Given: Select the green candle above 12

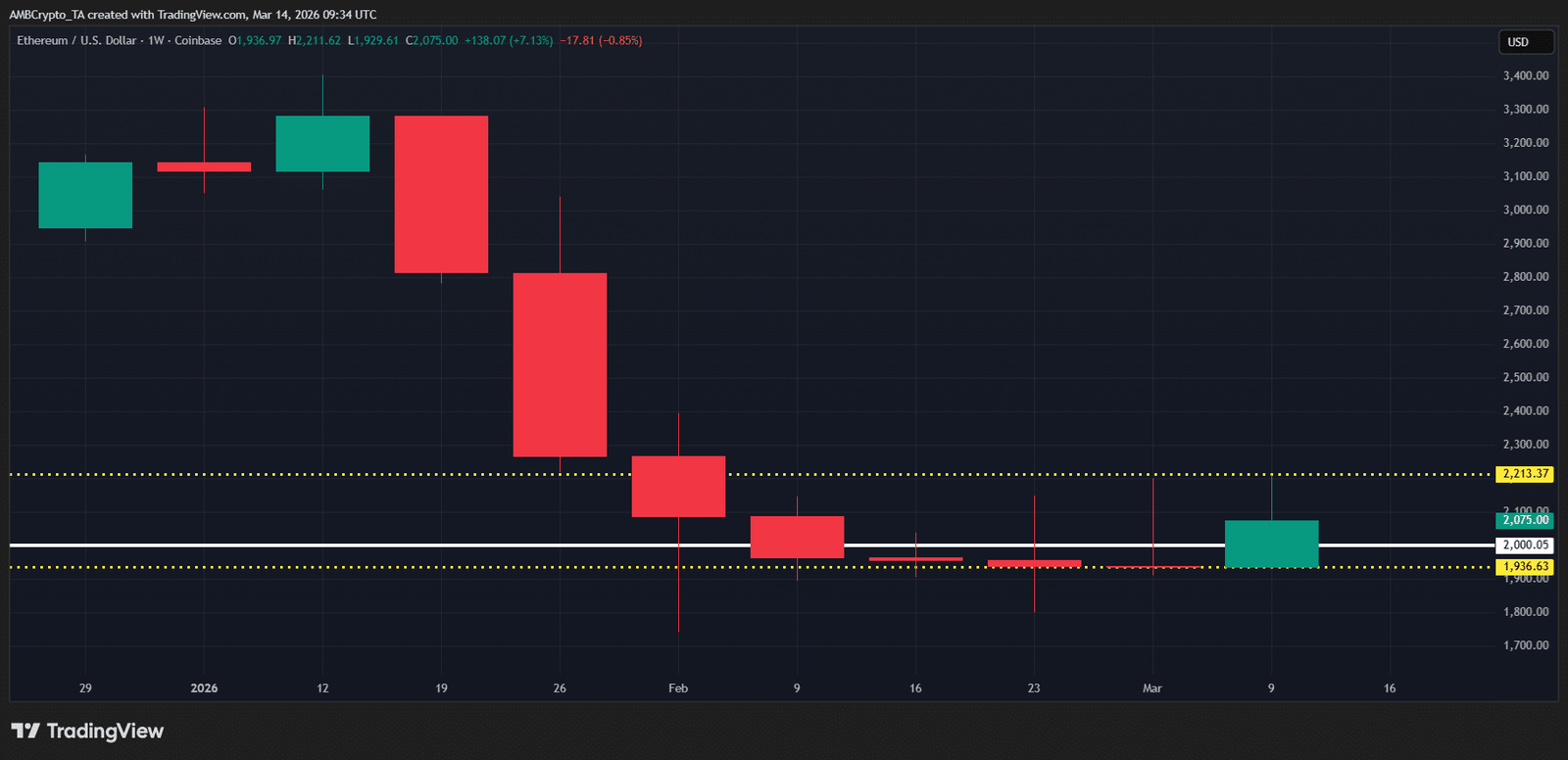Looking at the screenshot, I should (322, 144).
